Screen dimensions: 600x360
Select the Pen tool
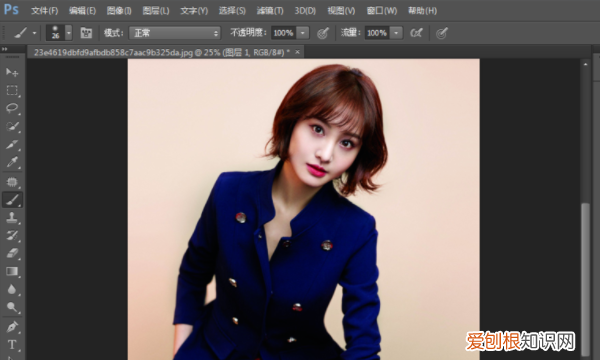[x=12, y=327]
